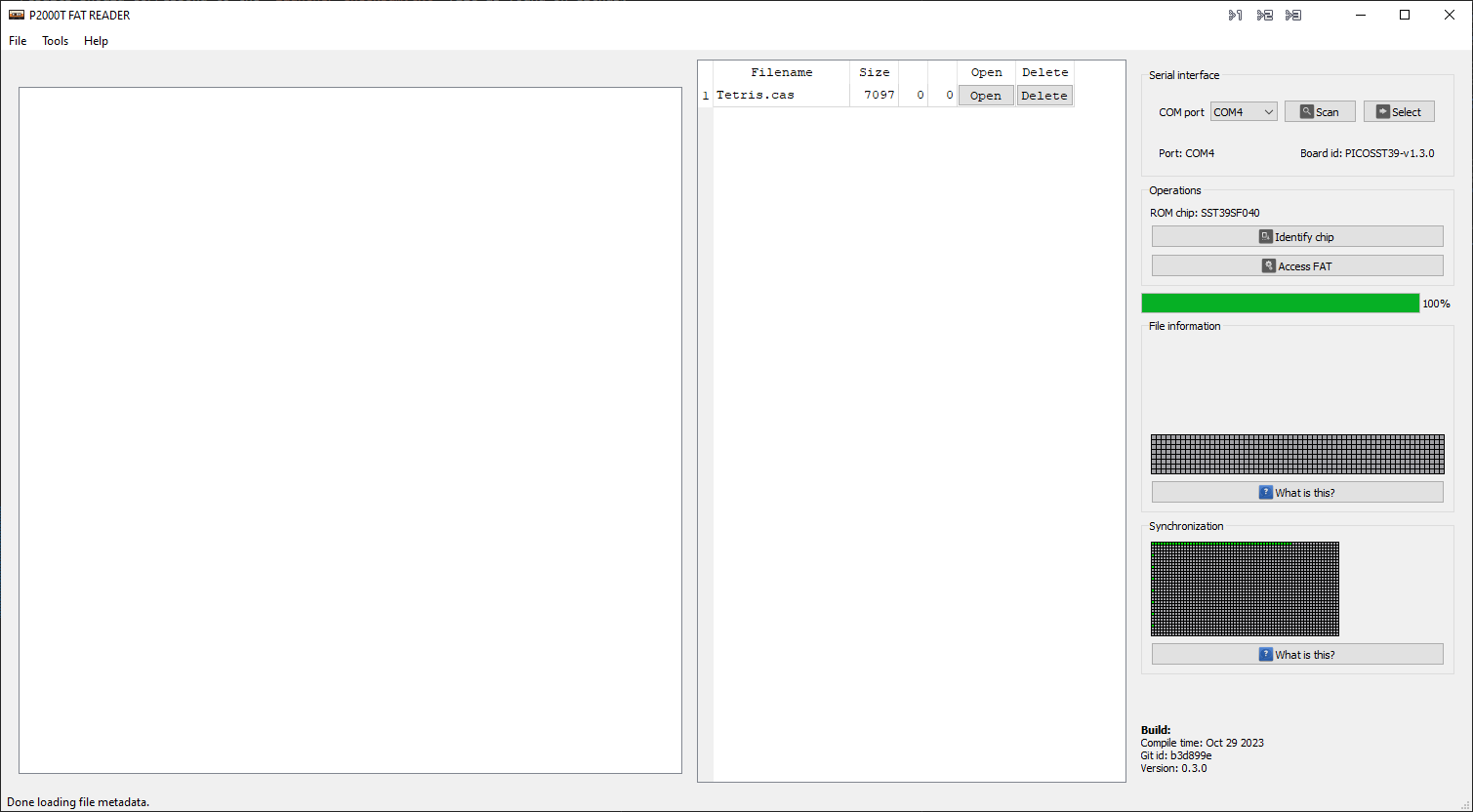Click the Filename column header
Image resolution: width=1473 pixels, height=812 pixels.
tap(781, 72)
